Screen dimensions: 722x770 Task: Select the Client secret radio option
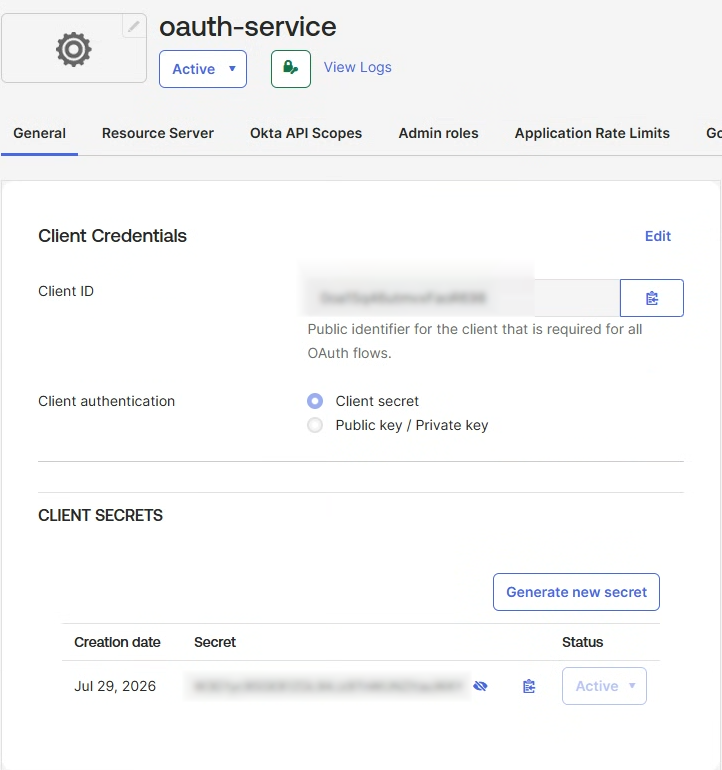[x=315, y=401]
